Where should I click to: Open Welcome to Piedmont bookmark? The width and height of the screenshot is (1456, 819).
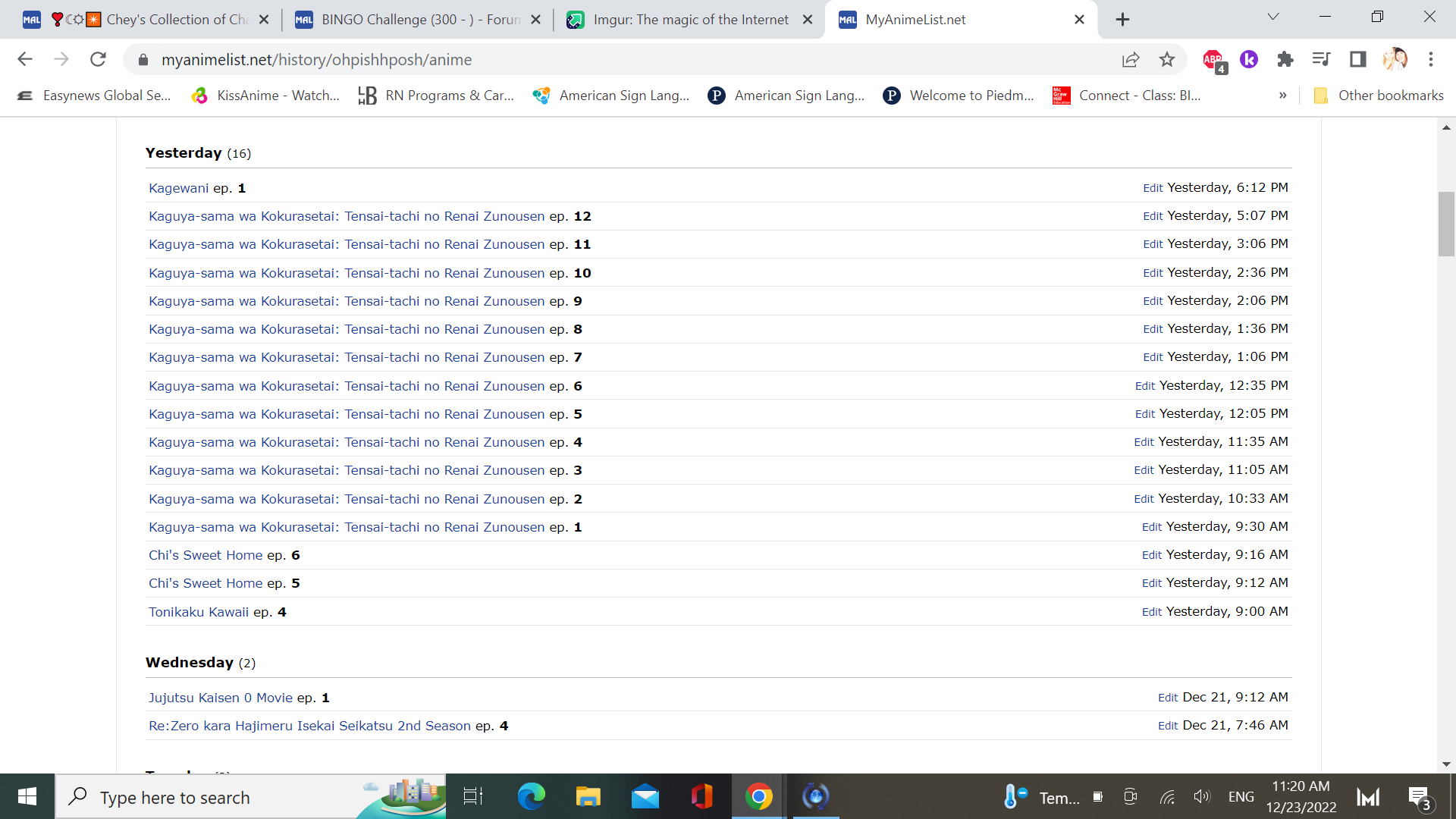coord(959,96)
